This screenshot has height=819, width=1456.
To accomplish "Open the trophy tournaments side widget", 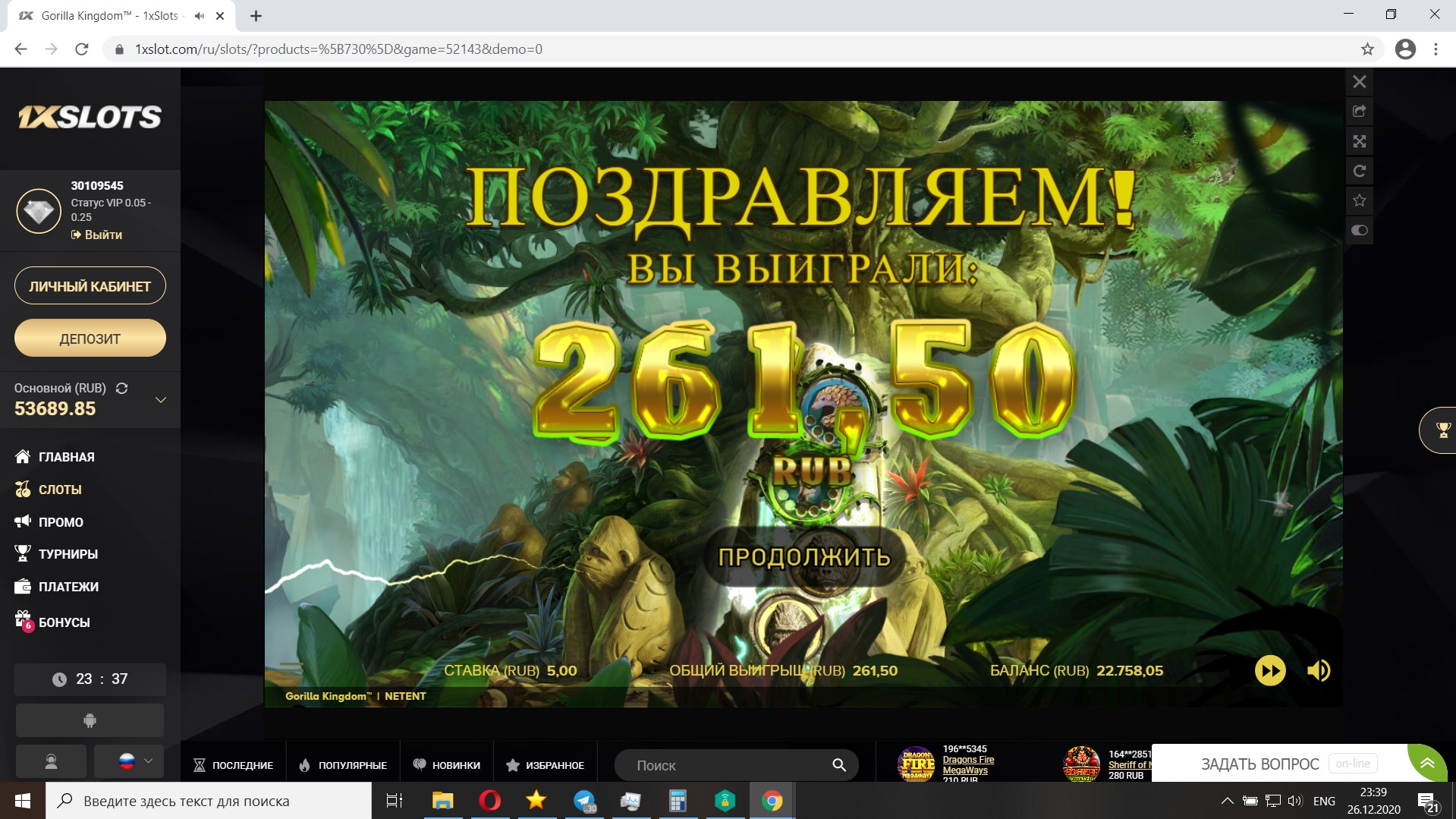I will point(1442,430).
